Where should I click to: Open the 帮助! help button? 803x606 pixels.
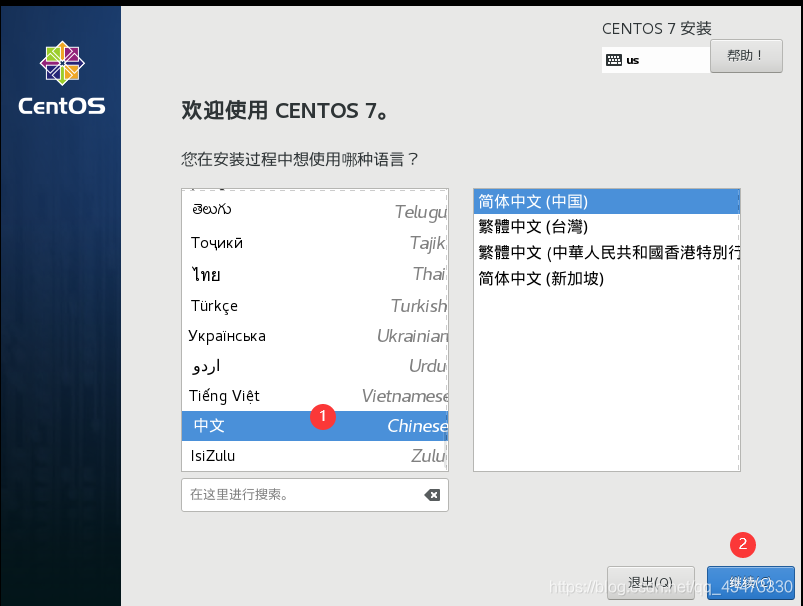746,56
